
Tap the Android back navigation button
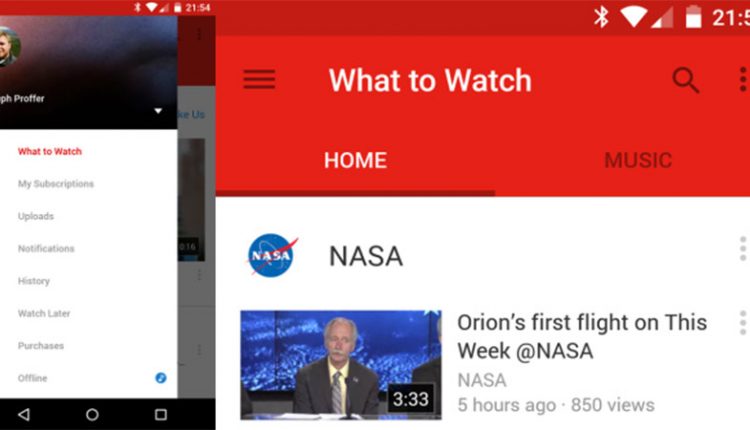[24, 414]
